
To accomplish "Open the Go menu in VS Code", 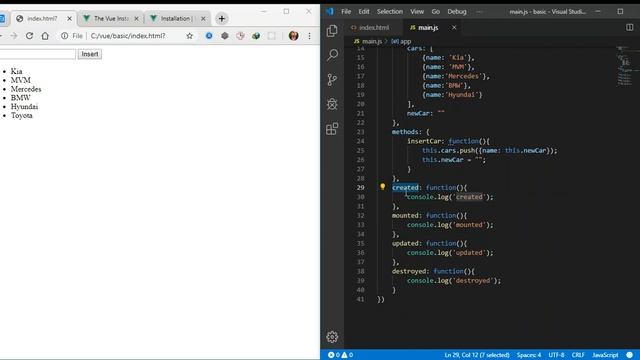I will pos(436,11).
